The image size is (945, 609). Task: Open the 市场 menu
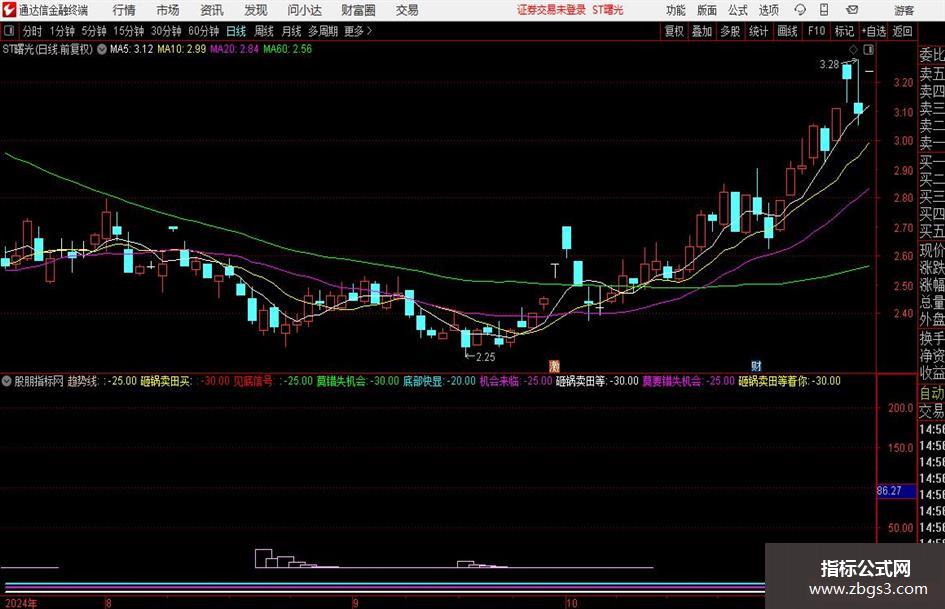point(168,10)
